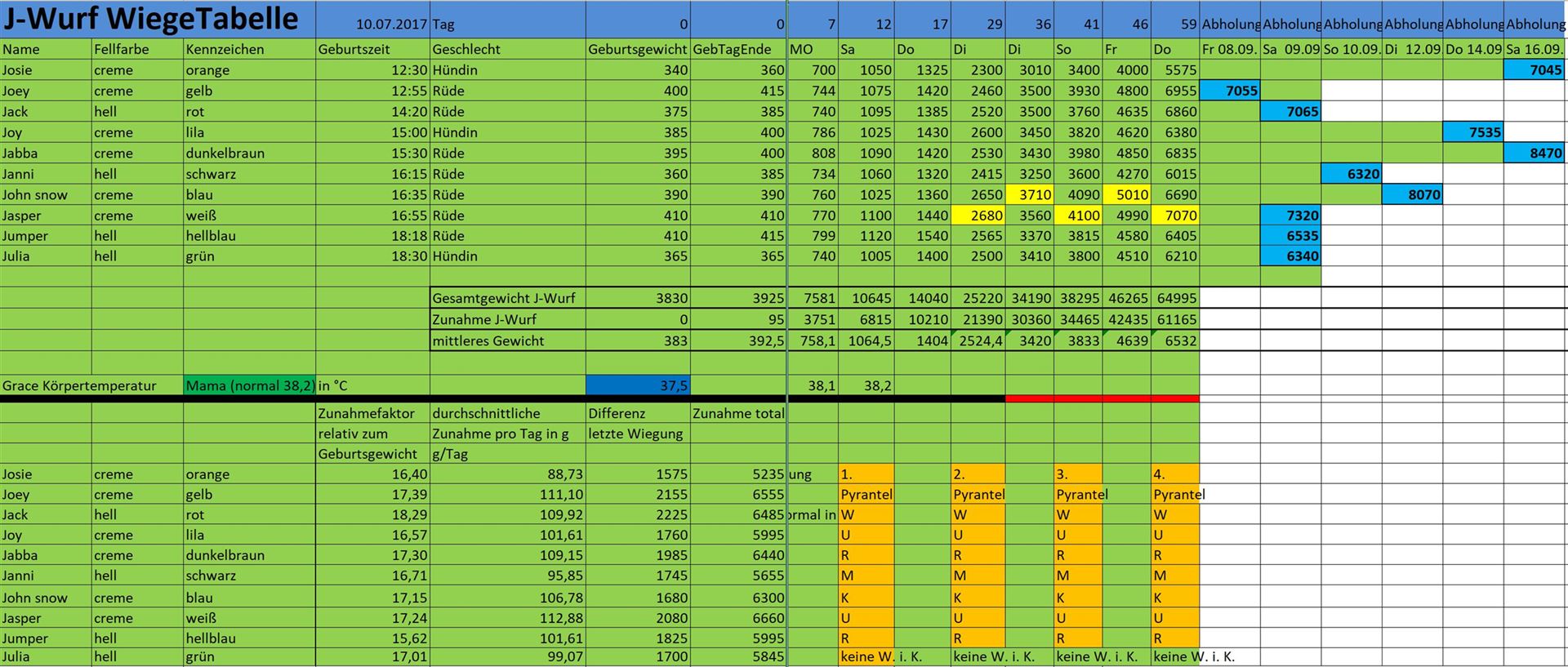Select orange cell '1.' deworming

[866, 474]
